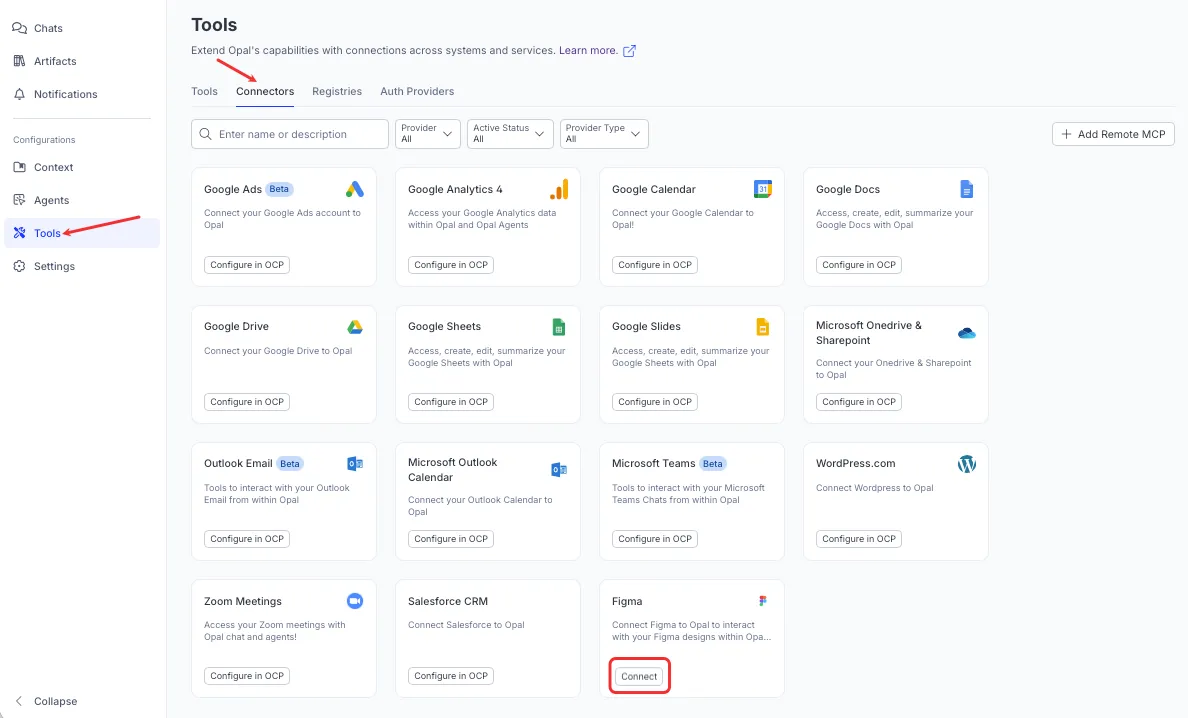Click the Configurations section label

click(x=44, y=140)
